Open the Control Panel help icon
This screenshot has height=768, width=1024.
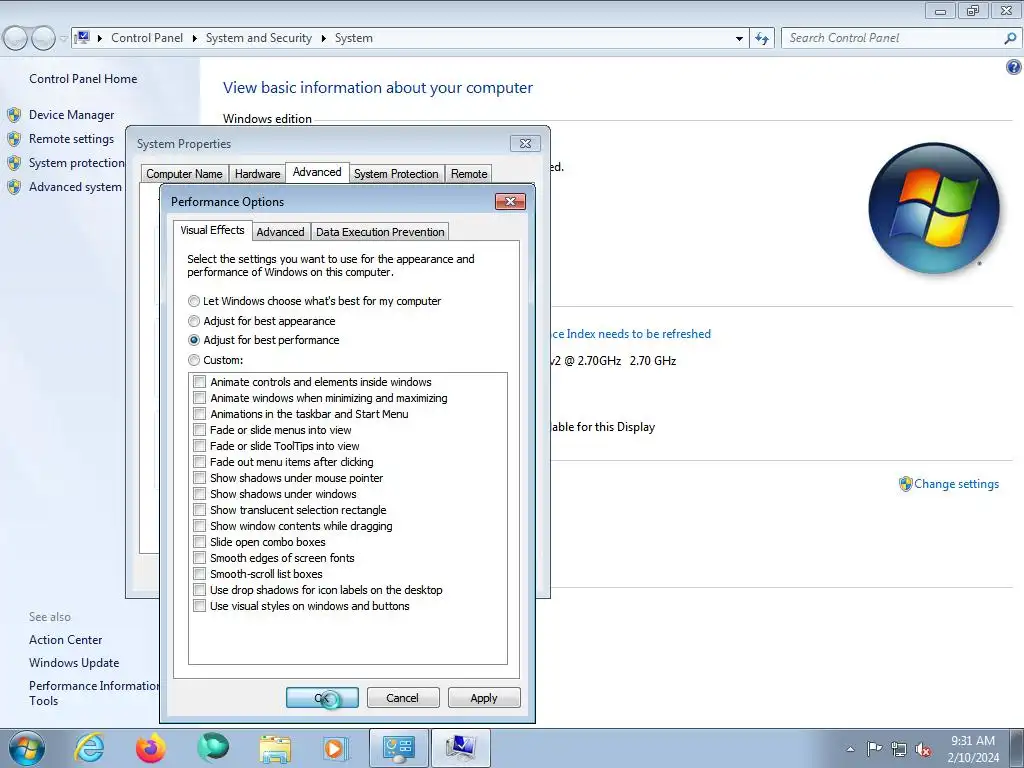coord(1014,67)
